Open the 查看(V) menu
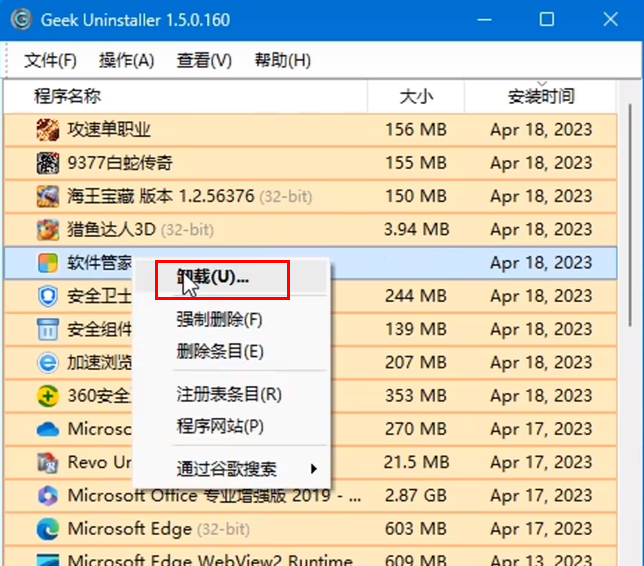 click(204, 61)
